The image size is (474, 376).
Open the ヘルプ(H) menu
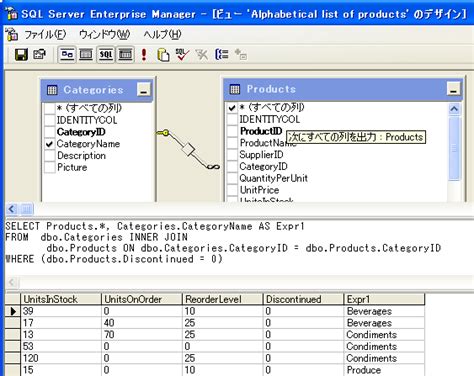[x=162, y=35]
